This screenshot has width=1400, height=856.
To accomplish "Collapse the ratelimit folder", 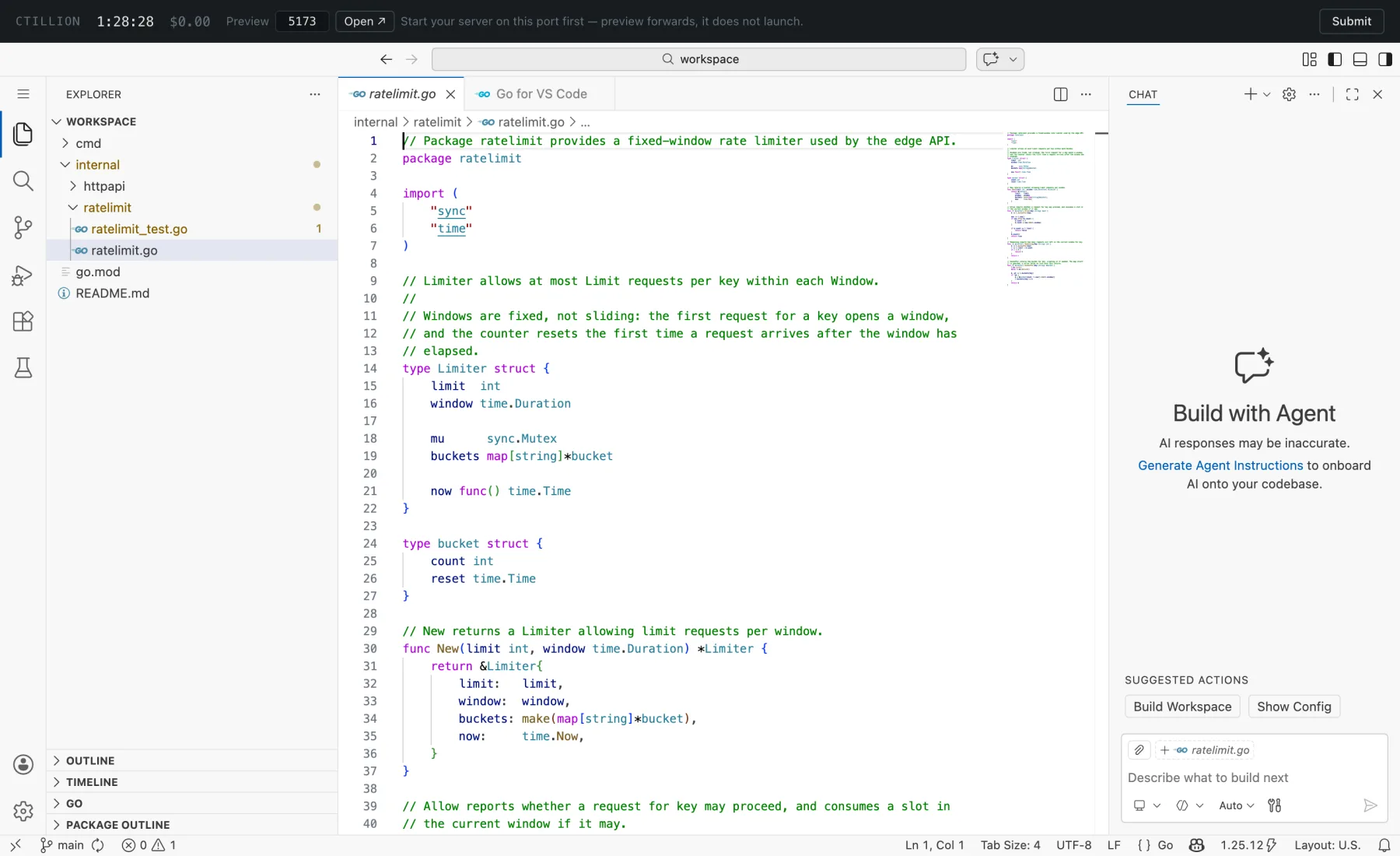I will pyautogui.click(x=192, y=208).
